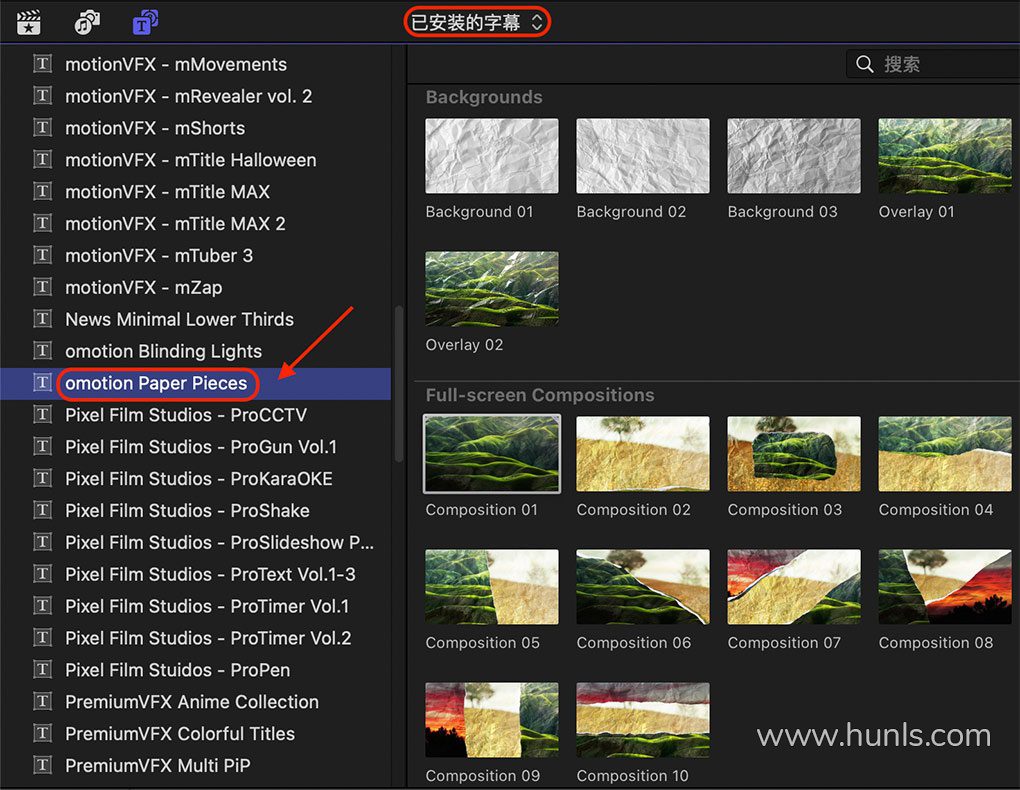
Task: Select Pixel Film Studios - ProKaraOKE category
Action: [195, 478]
